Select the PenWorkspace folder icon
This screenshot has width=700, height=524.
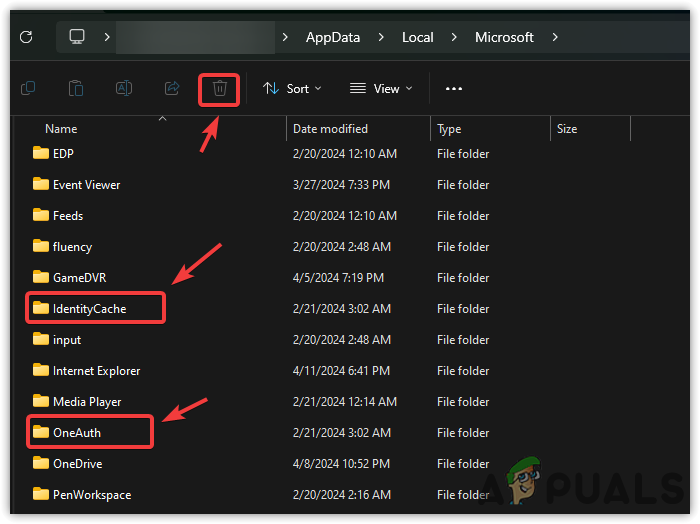click(41, 494)
